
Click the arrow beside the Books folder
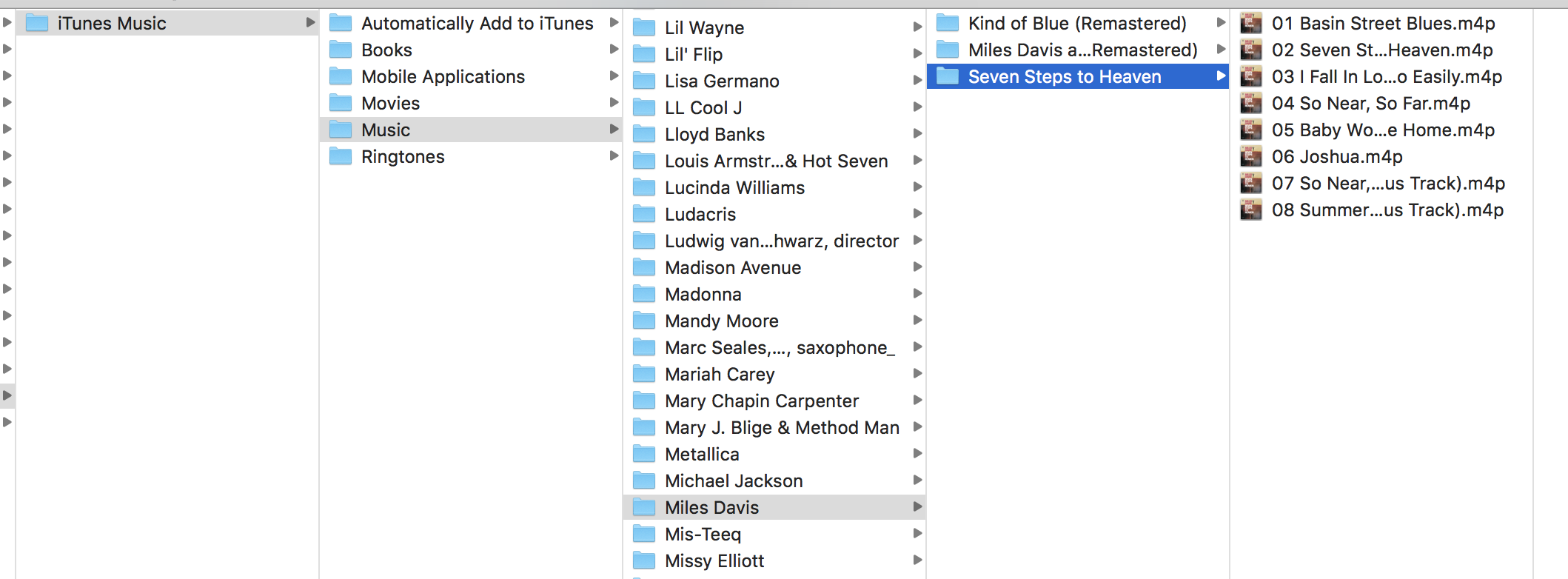pos(614,49)
